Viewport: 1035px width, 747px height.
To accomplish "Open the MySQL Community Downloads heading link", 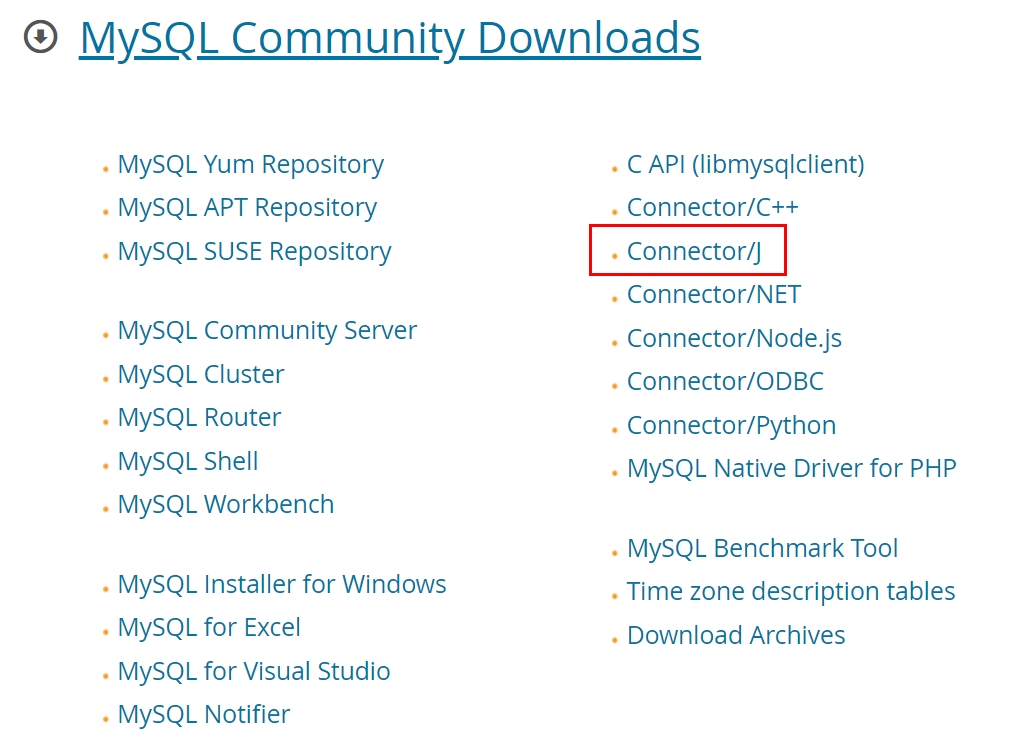I will click(389, 38).
